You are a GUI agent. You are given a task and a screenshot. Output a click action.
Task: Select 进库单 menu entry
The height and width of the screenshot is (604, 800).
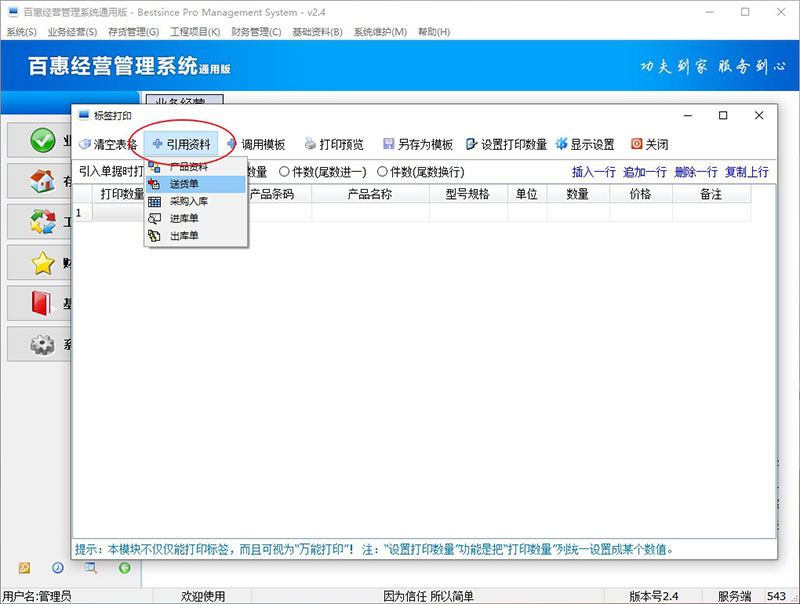pyautogui.click(x=196, y=219)
